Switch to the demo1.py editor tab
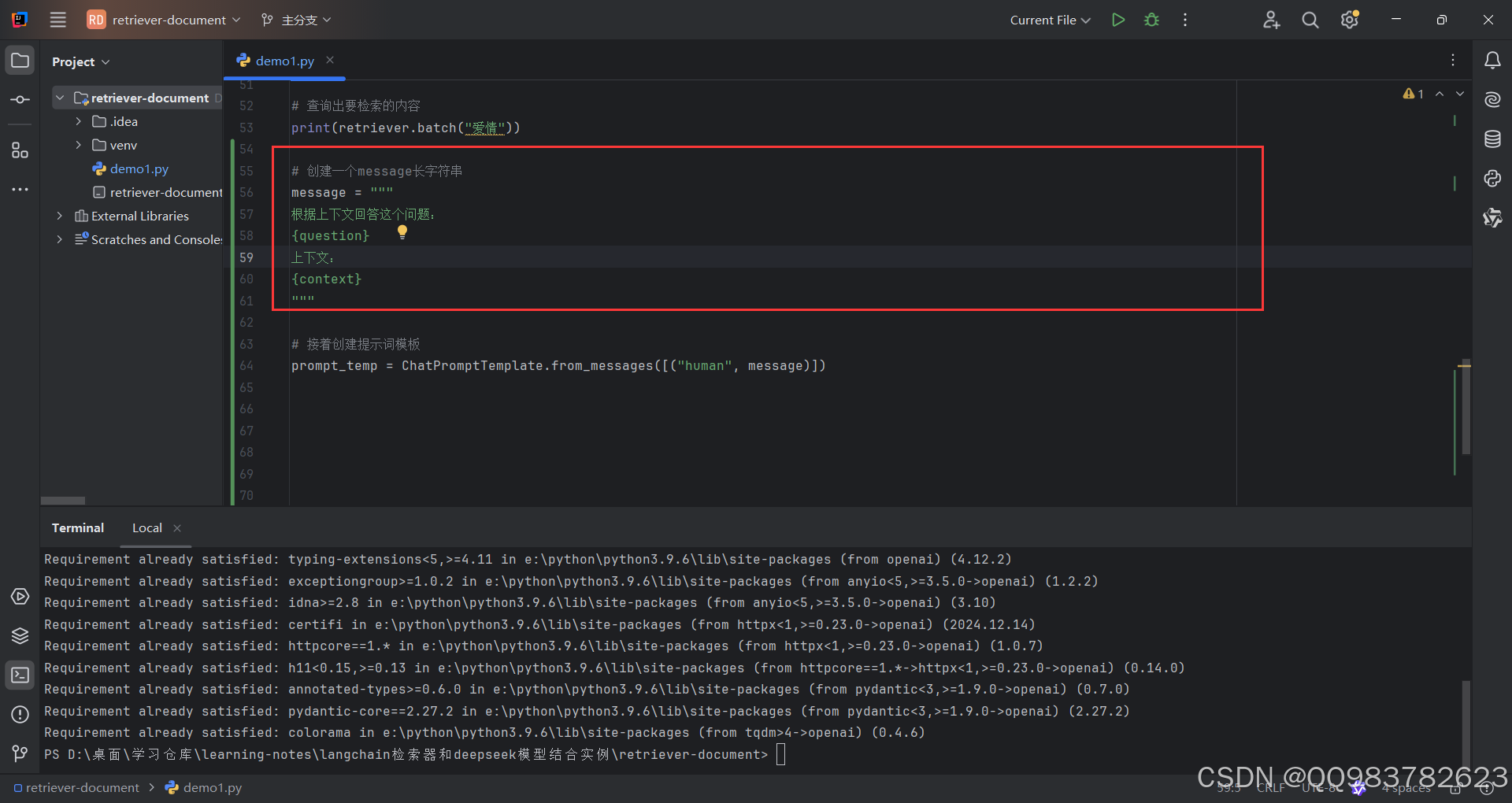This screenshot has width=1512, height=803. [x=284, y=61]
